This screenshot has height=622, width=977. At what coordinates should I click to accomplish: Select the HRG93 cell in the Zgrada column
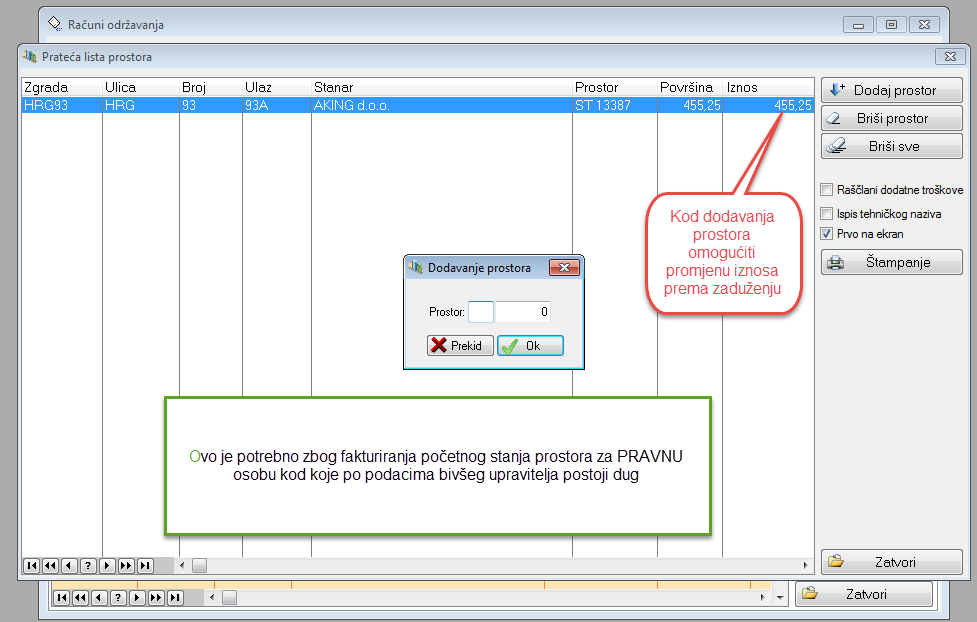point(62,105)
